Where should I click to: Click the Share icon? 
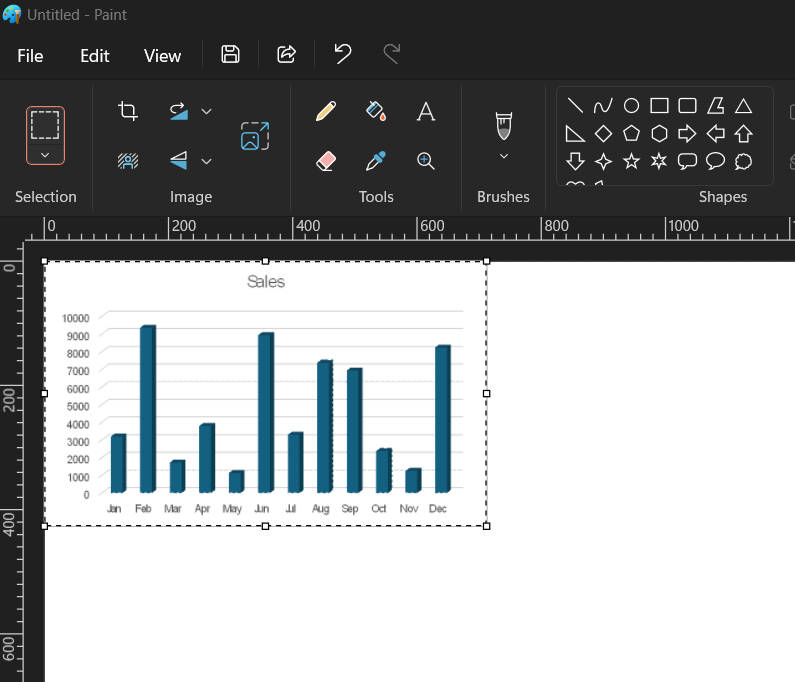point(286,54)
